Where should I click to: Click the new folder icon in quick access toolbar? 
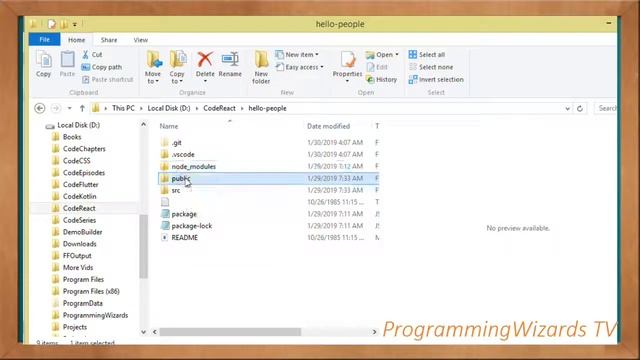pyautogui.click(x=64, y=24)
